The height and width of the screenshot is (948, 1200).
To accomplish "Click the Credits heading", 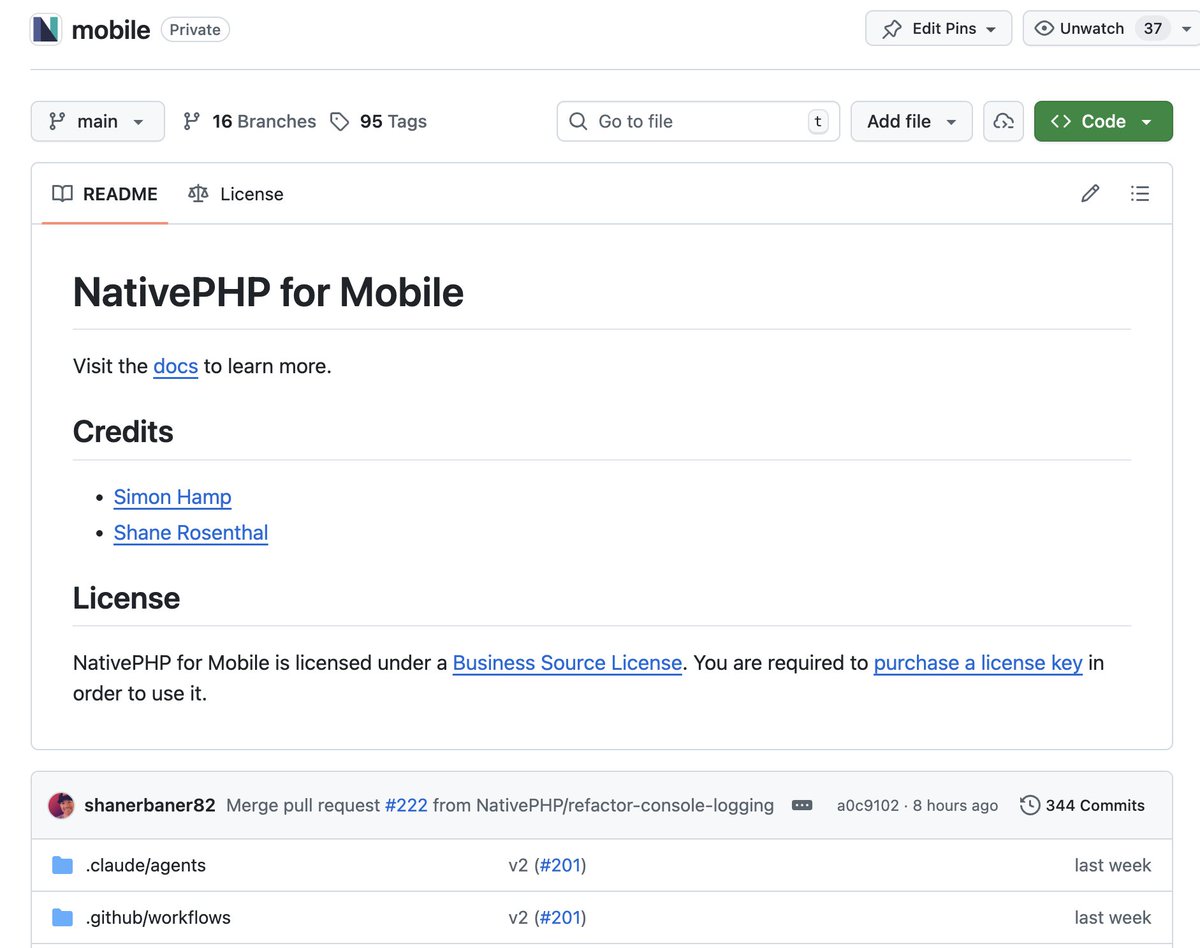I will coord(123,431).
